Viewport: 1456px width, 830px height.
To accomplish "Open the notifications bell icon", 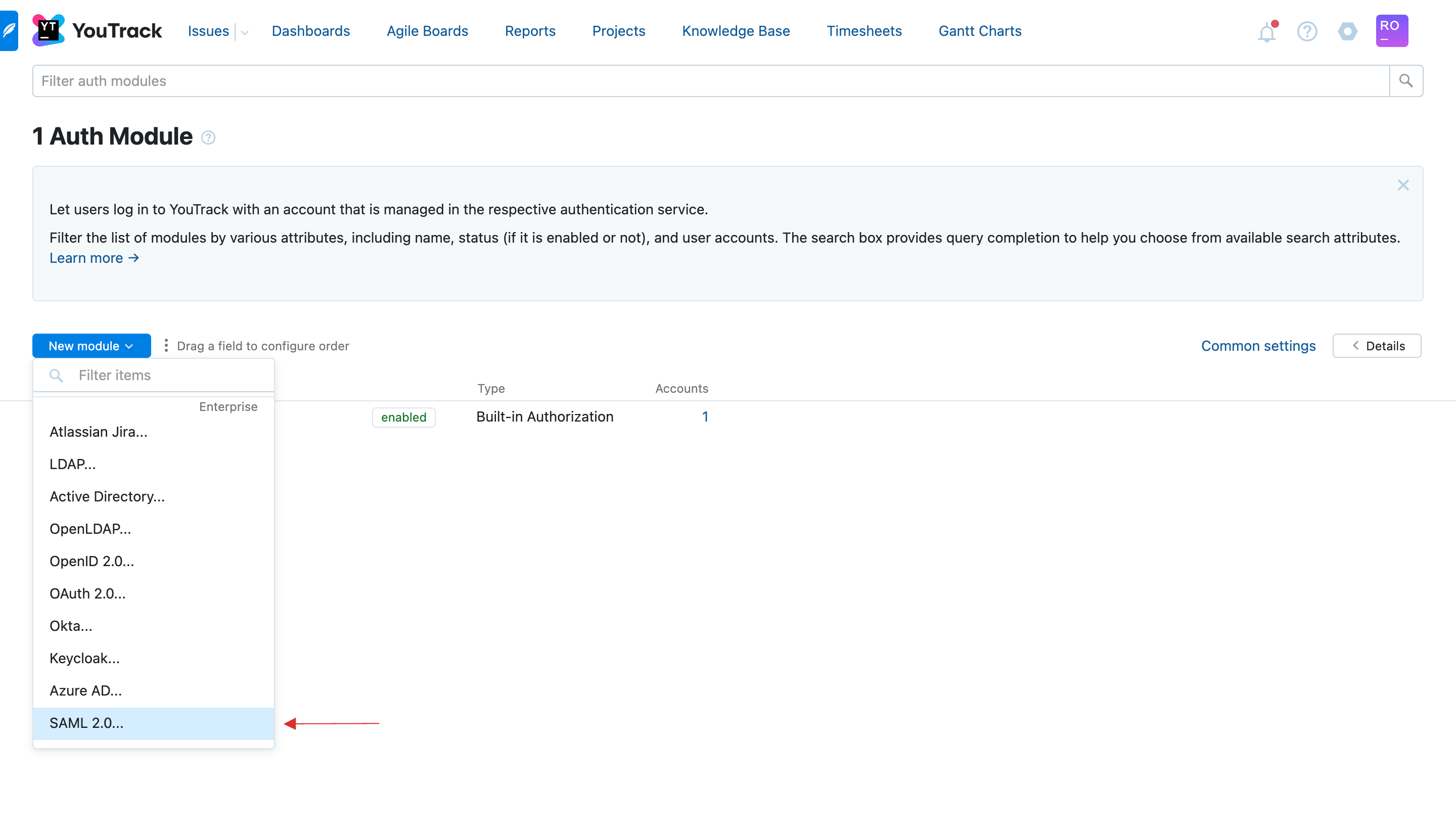I will coord(1268,31).
